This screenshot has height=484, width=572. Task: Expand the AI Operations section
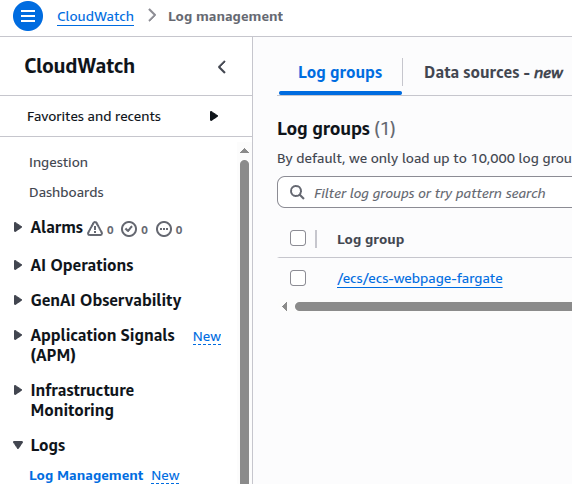(18, 265)
